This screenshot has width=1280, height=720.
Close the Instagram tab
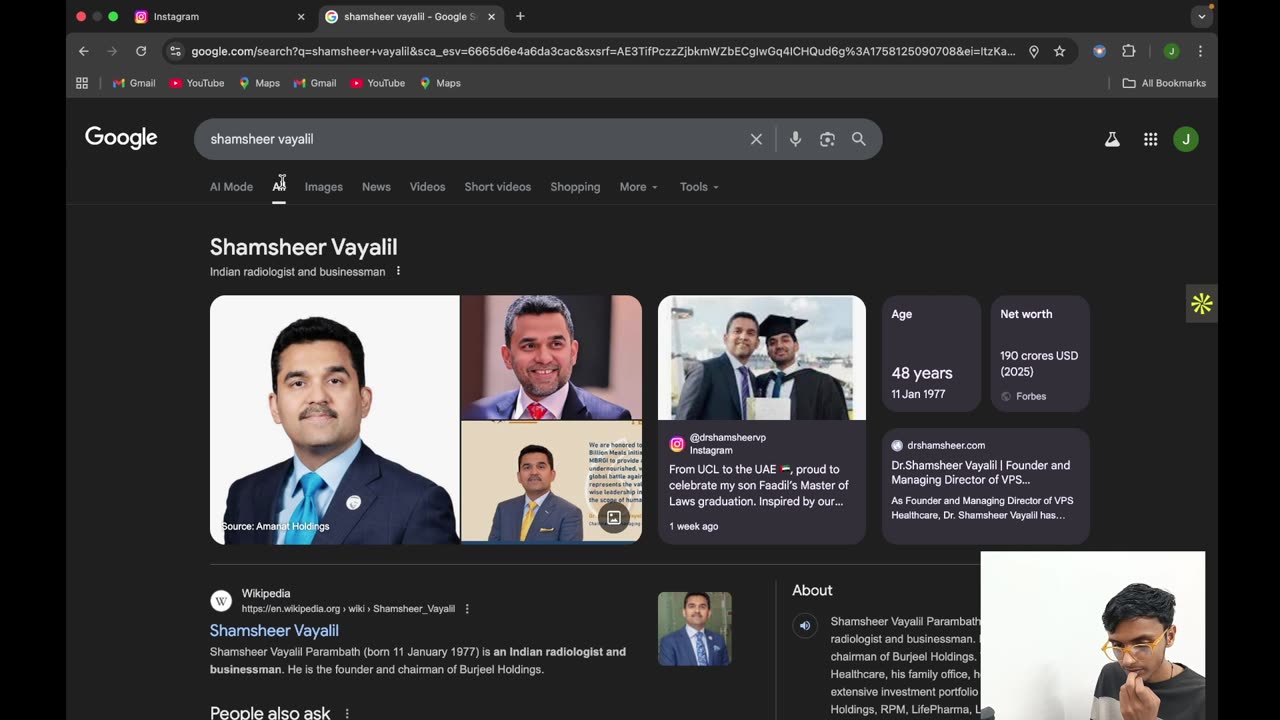[301, 16]
